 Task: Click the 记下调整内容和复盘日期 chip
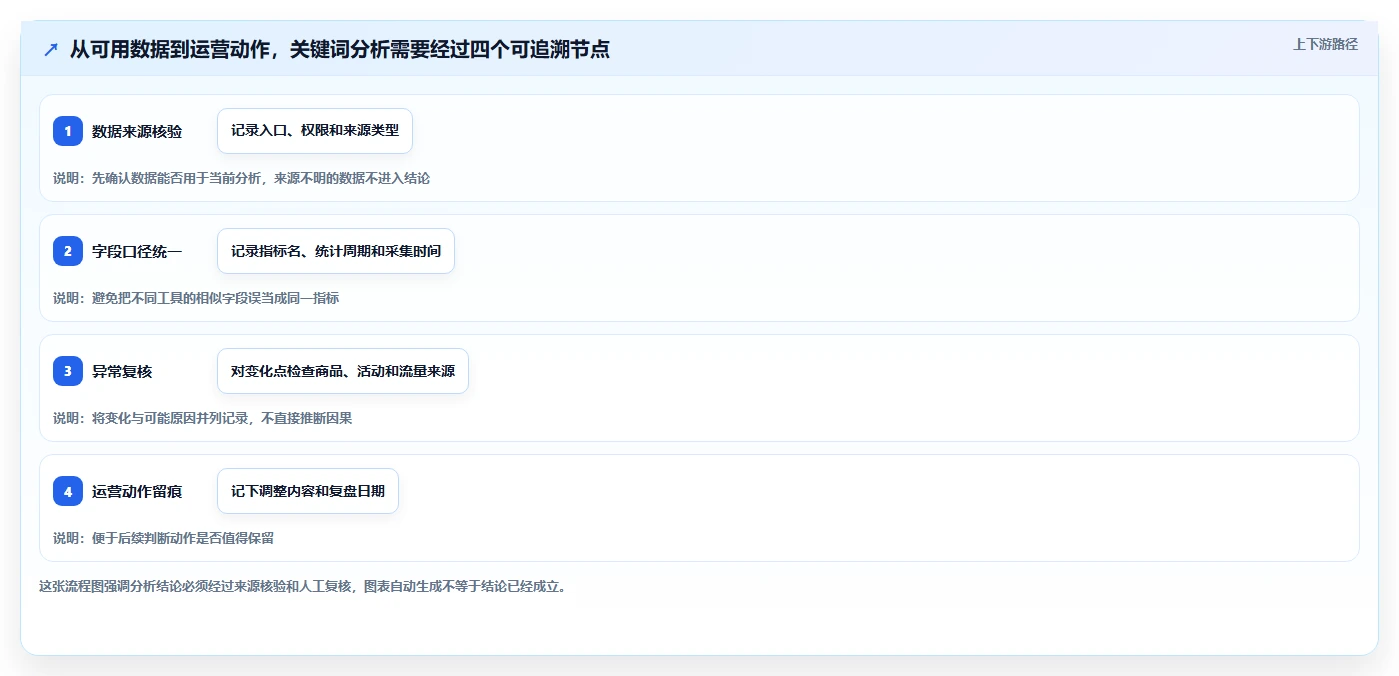coord(308,491)
